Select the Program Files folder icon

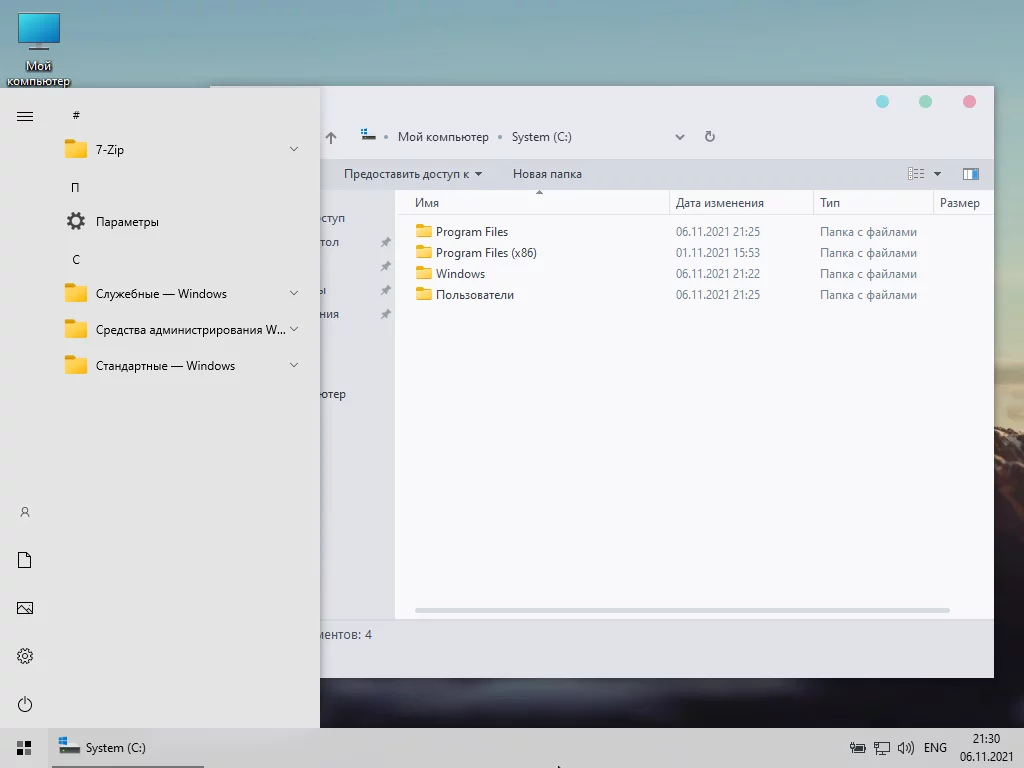pyautogui.click(x=424, y=231)
